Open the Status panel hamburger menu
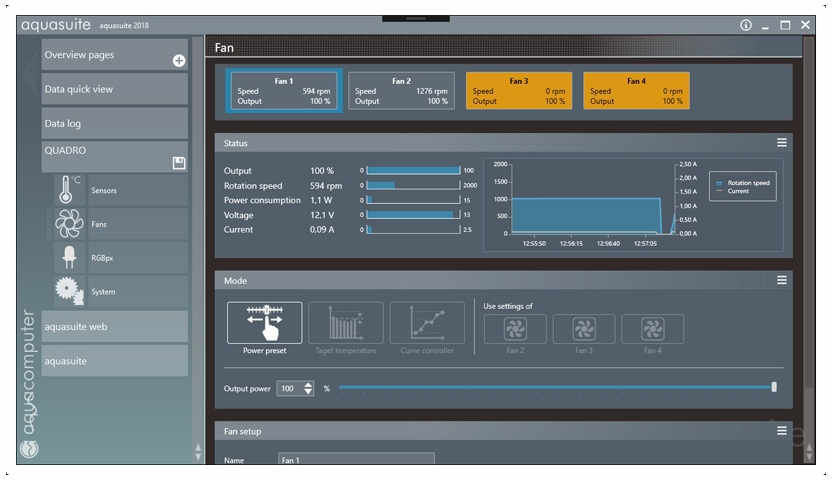Viewport: 832px width, 480px height. coord(782,143)
